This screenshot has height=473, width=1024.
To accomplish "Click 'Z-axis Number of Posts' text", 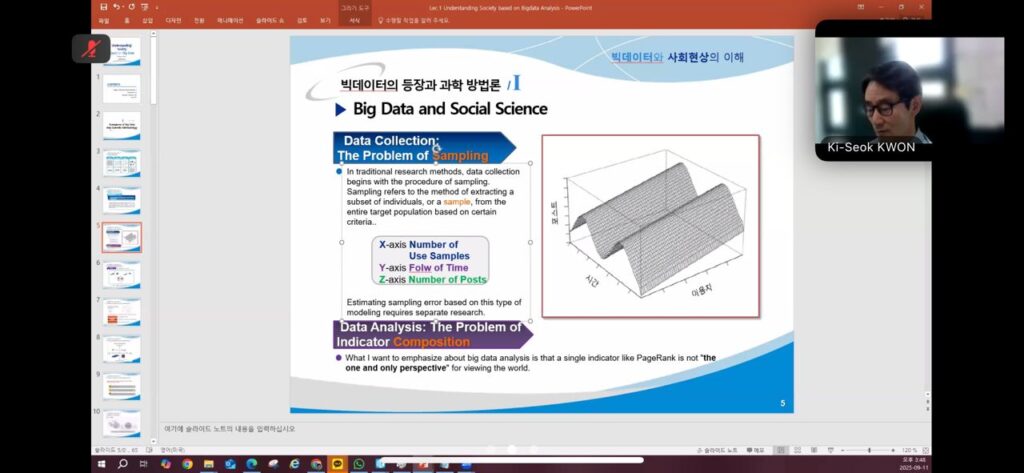I will click(x=433, y=280).
